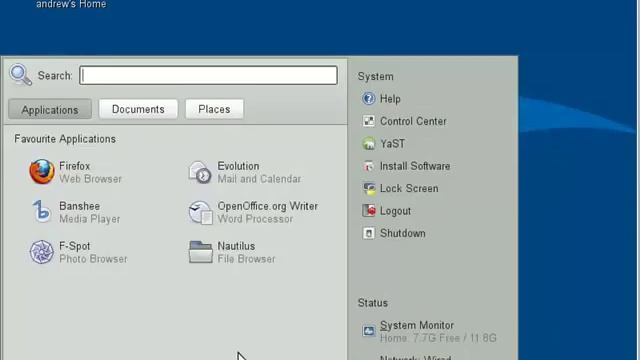The image size is (640, 360).
Task: Switch to the Documents tab
Action: [x=138, y=109]
